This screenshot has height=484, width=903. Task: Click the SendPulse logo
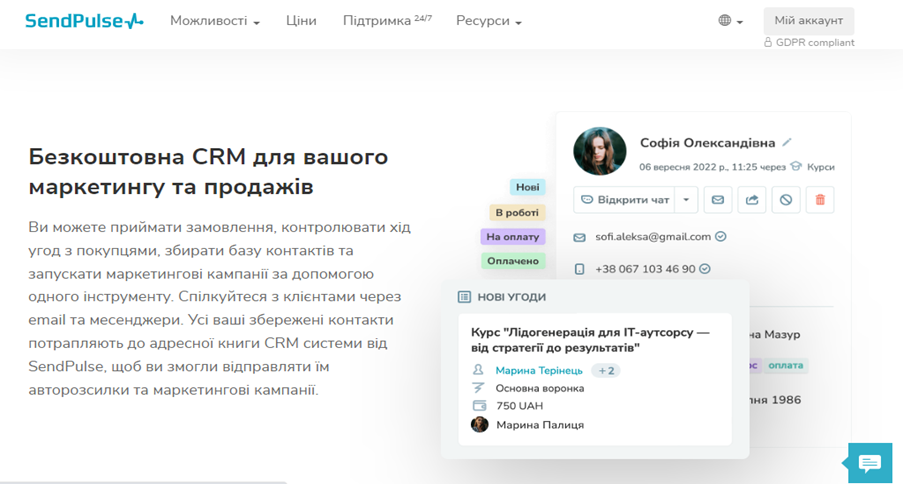(x=84, y=21)
